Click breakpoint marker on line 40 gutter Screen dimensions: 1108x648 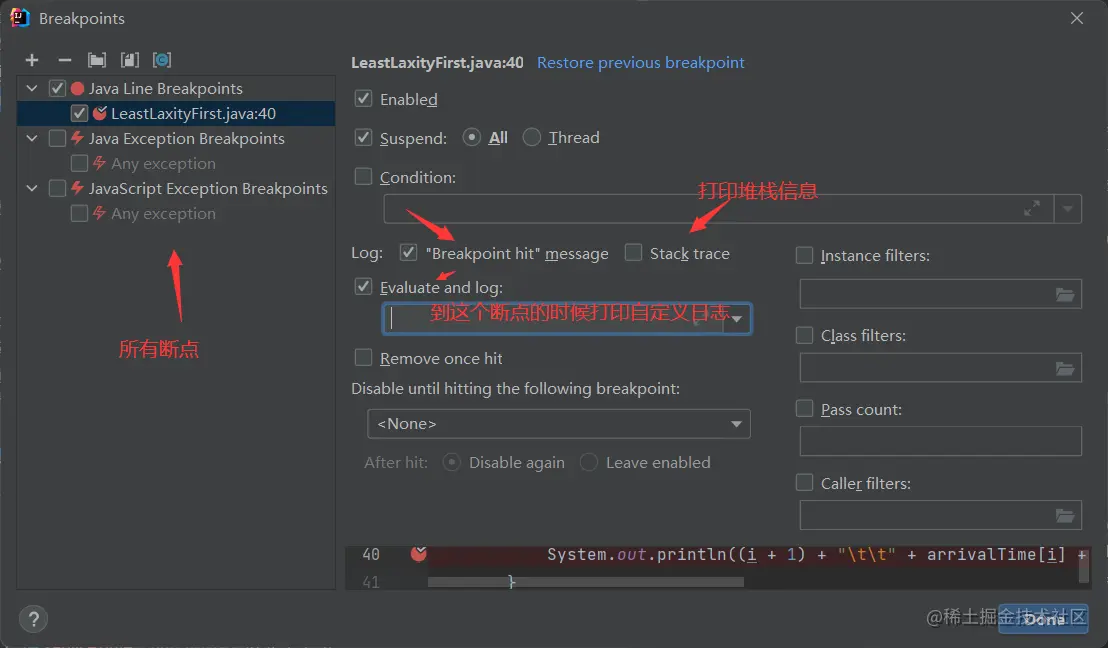pyautogui.click(x=418, y=553)
